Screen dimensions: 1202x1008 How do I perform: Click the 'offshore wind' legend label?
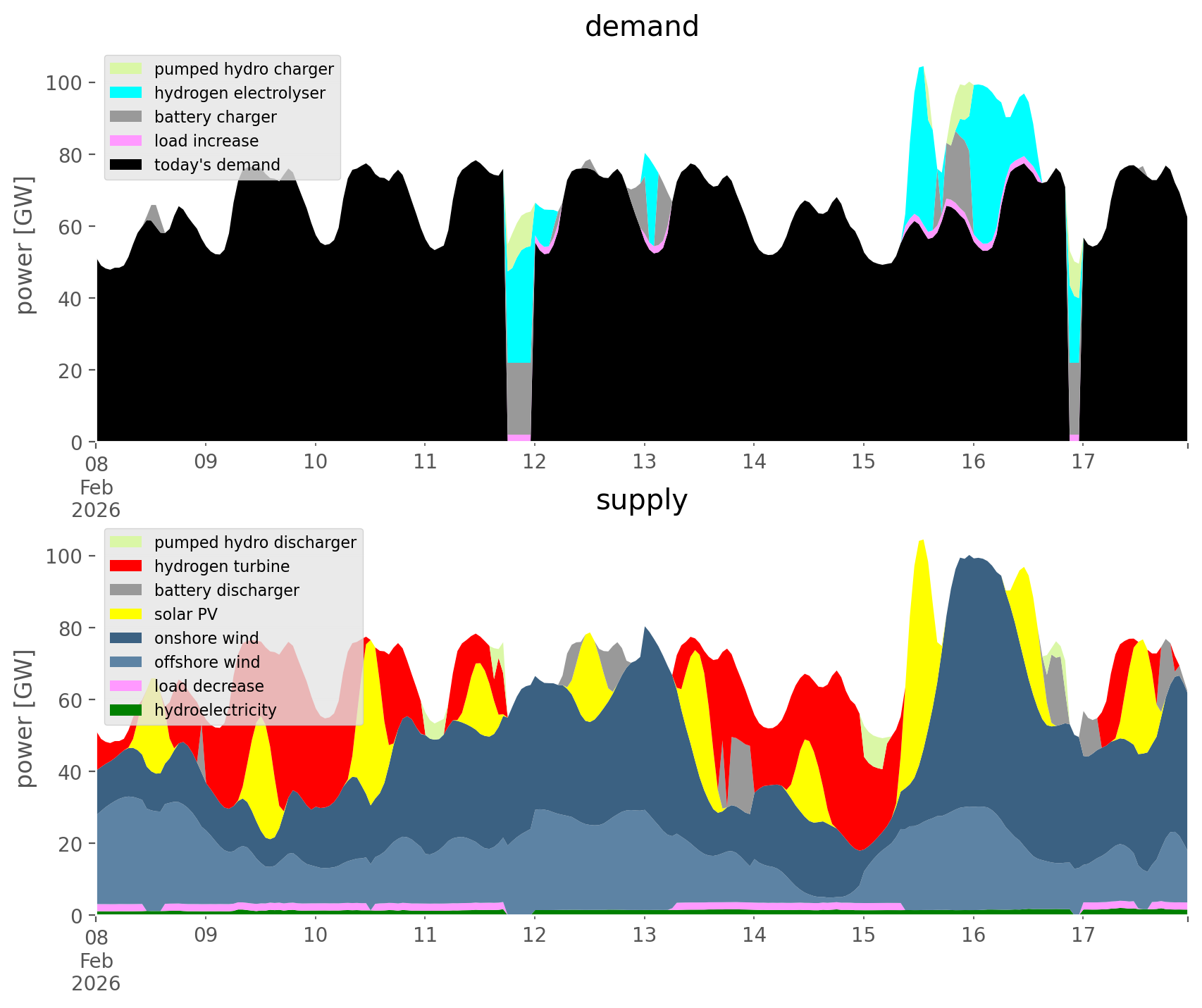coord(206,662)
